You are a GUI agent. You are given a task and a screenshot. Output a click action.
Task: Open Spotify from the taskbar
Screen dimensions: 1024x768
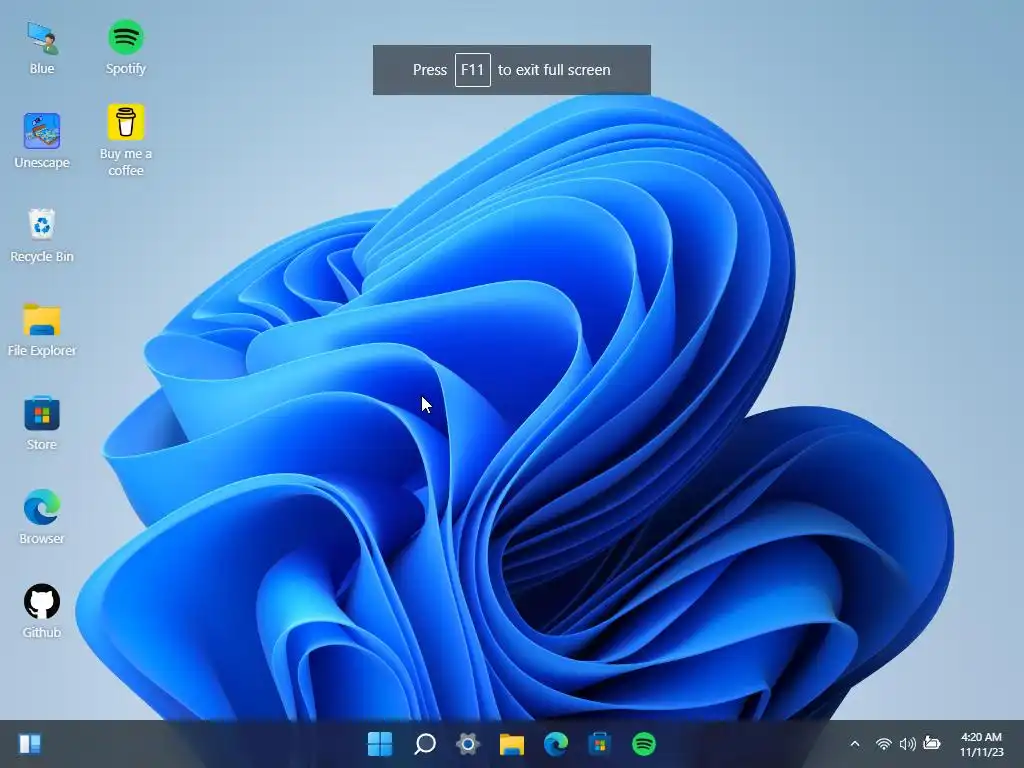[x=644, y=744]
